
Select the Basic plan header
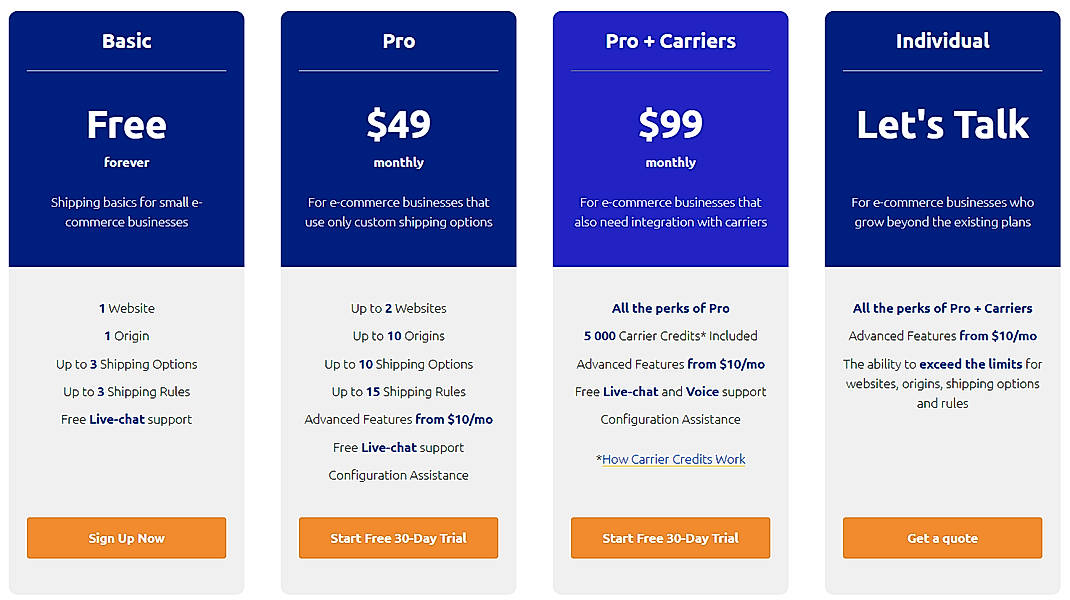point(126,41)
